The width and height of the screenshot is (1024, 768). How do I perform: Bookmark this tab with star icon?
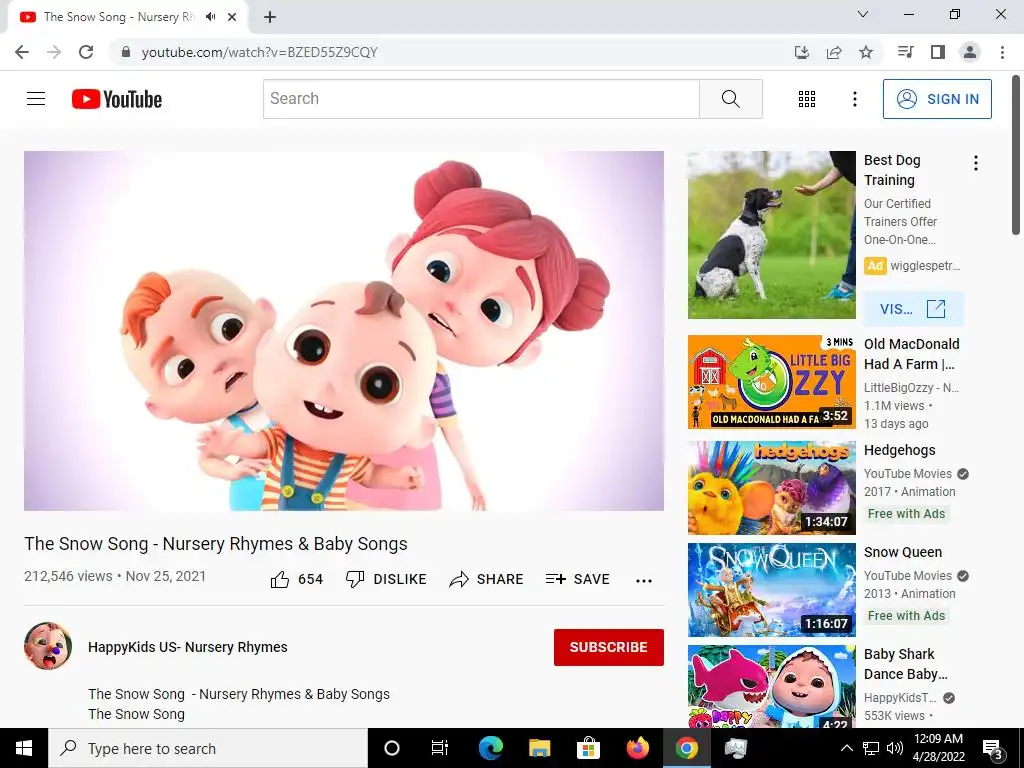[x=865, y=52]
